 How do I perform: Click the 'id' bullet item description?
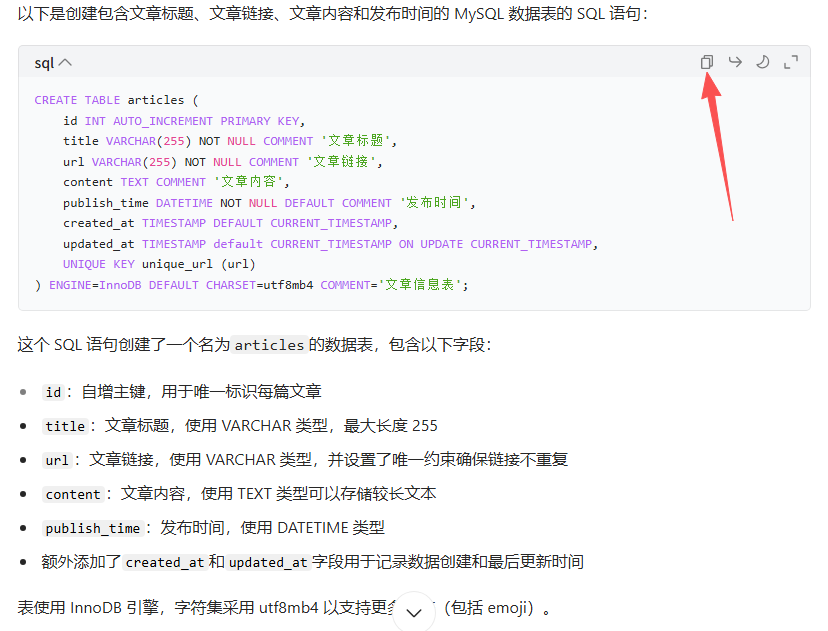[x=201, y=392]
